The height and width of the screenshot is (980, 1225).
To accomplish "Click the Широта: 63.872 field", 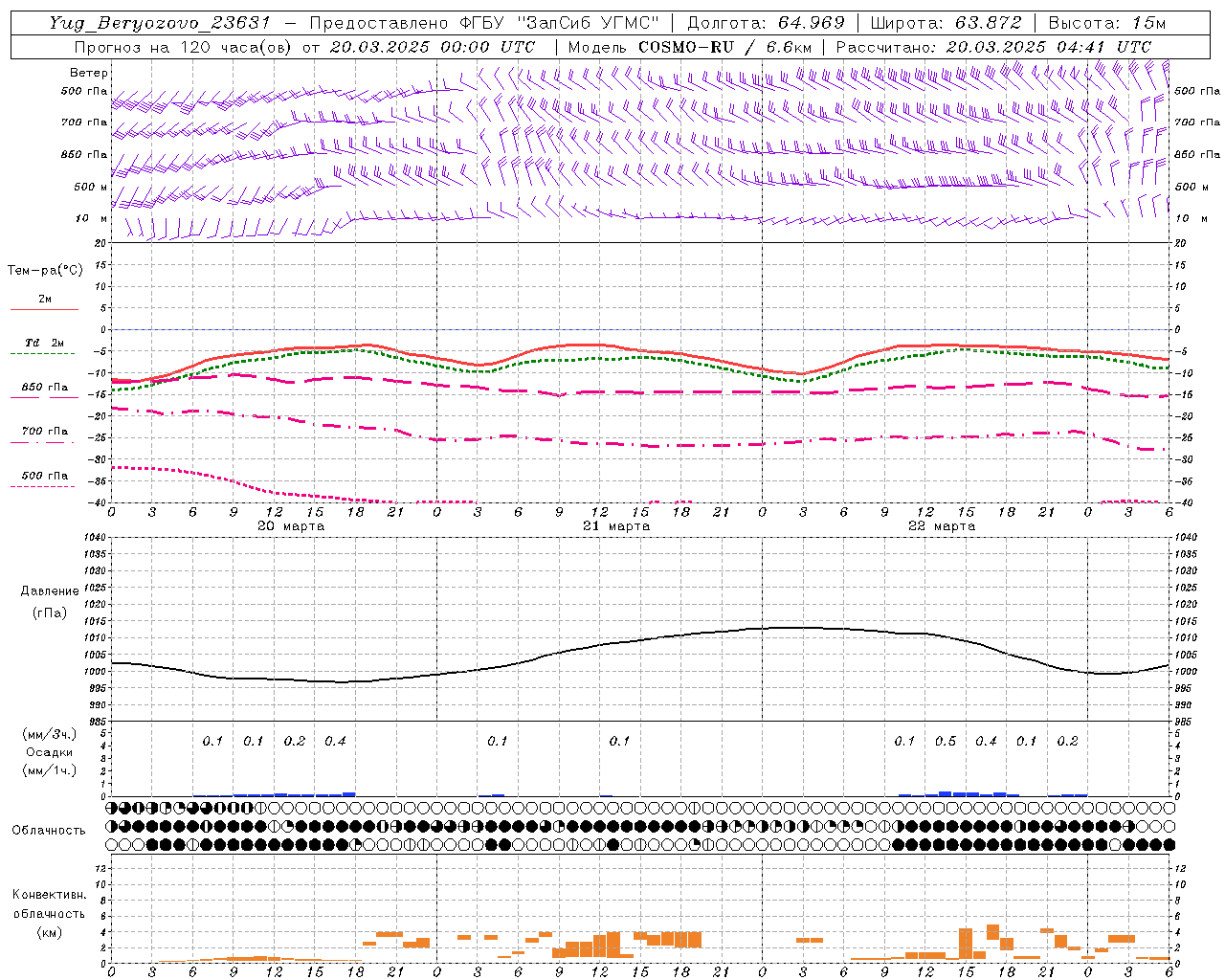I will coord(946,23).
